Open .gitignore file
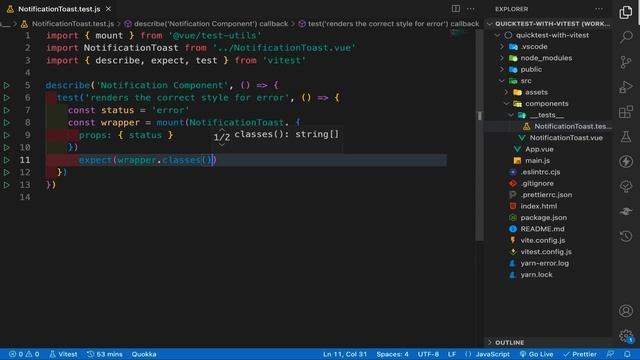This screenshot has width=640, height=360. (x=548, y=184)
